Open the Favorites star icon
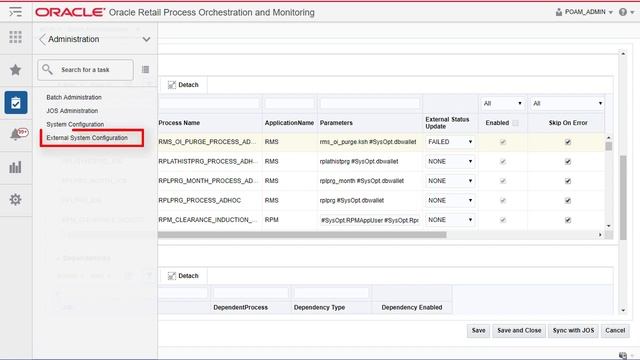This screenshot has width=640, height=360. [x=16, y=70]
